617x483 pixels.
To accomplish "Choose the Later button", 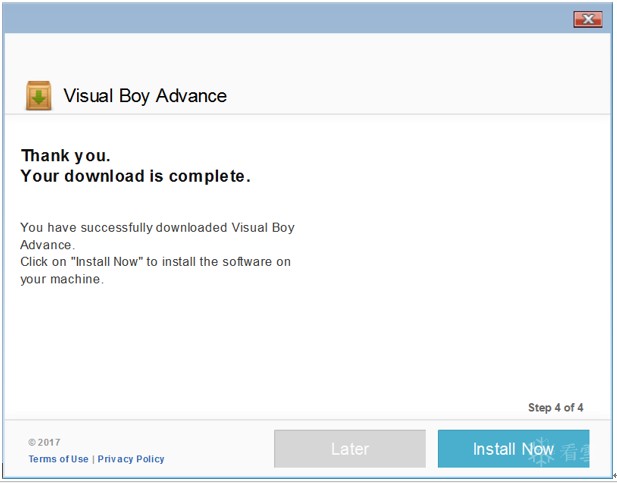I will [x=350, y=448].
